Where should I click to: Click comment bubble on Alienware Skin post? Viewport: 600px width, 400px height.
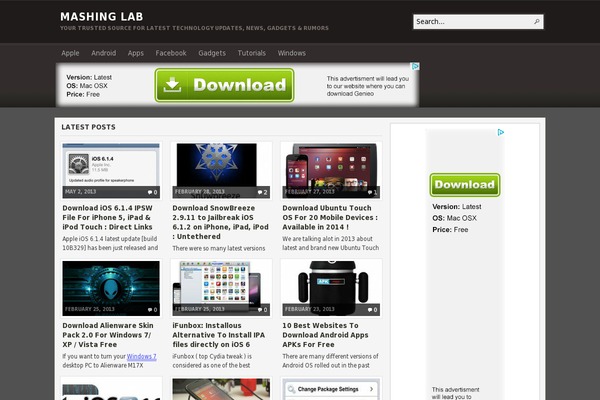pyautogui.click(x=152, y=310)
